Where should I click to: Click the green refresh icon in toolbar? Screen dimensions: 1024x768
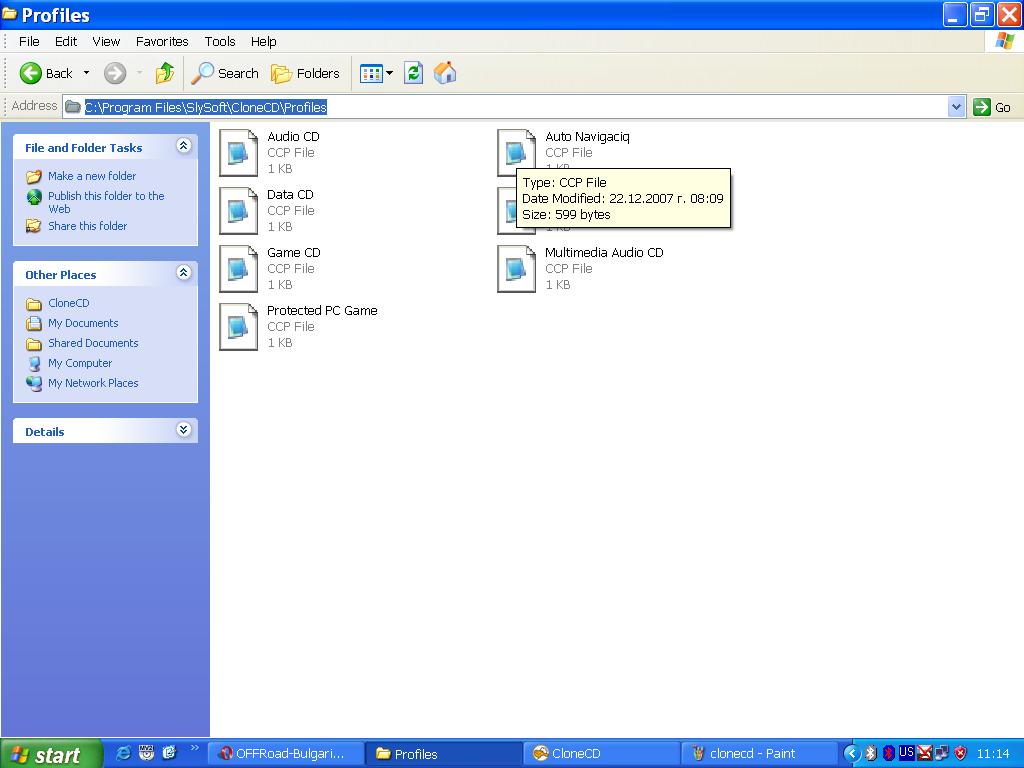tap(414, 73)
